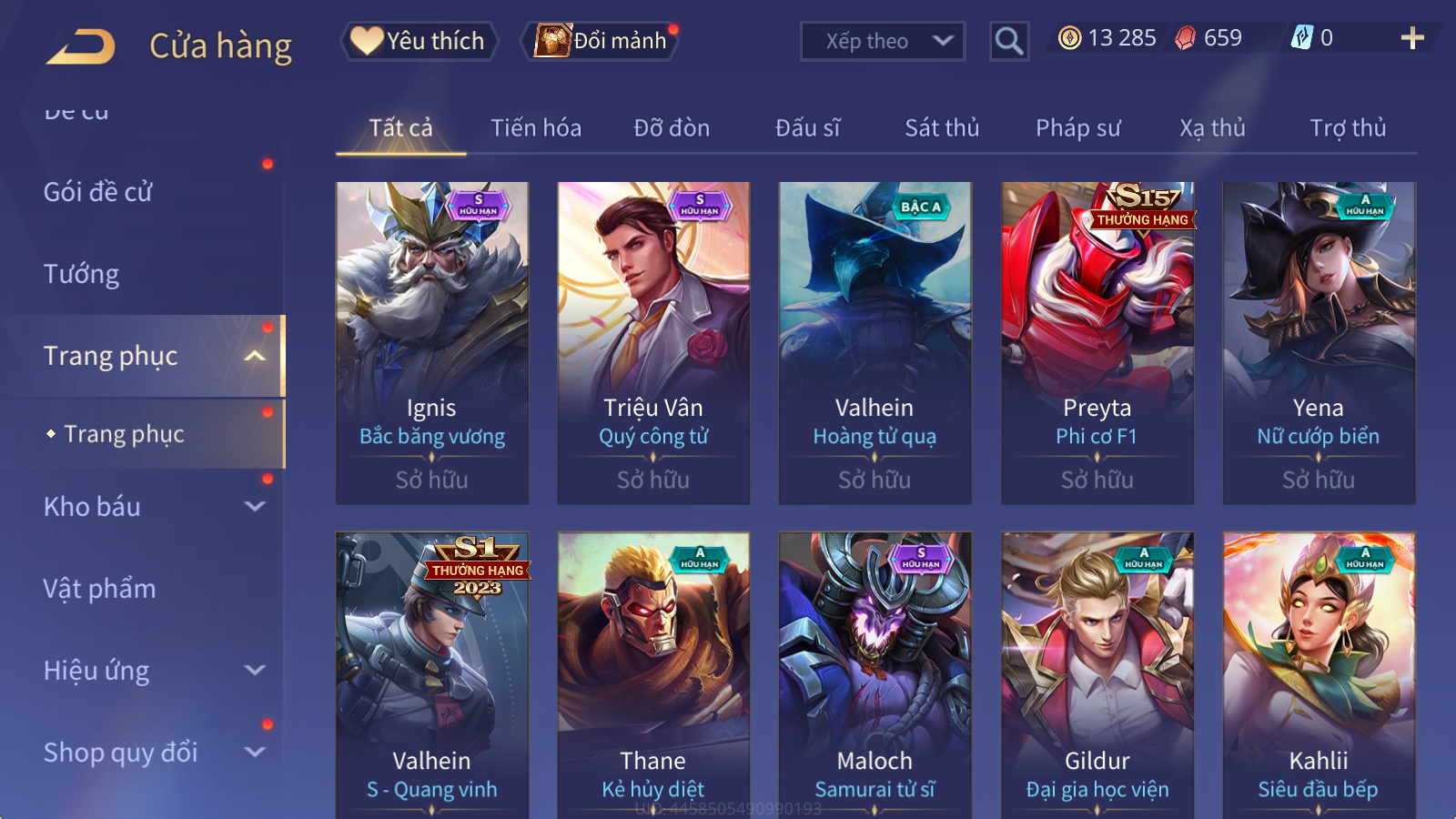Image resolution: width=1456 pixels, height=819 pixels.
Task: Select Preyta Phi cơ F1 skin card
Action: [x=1097, y=343]
